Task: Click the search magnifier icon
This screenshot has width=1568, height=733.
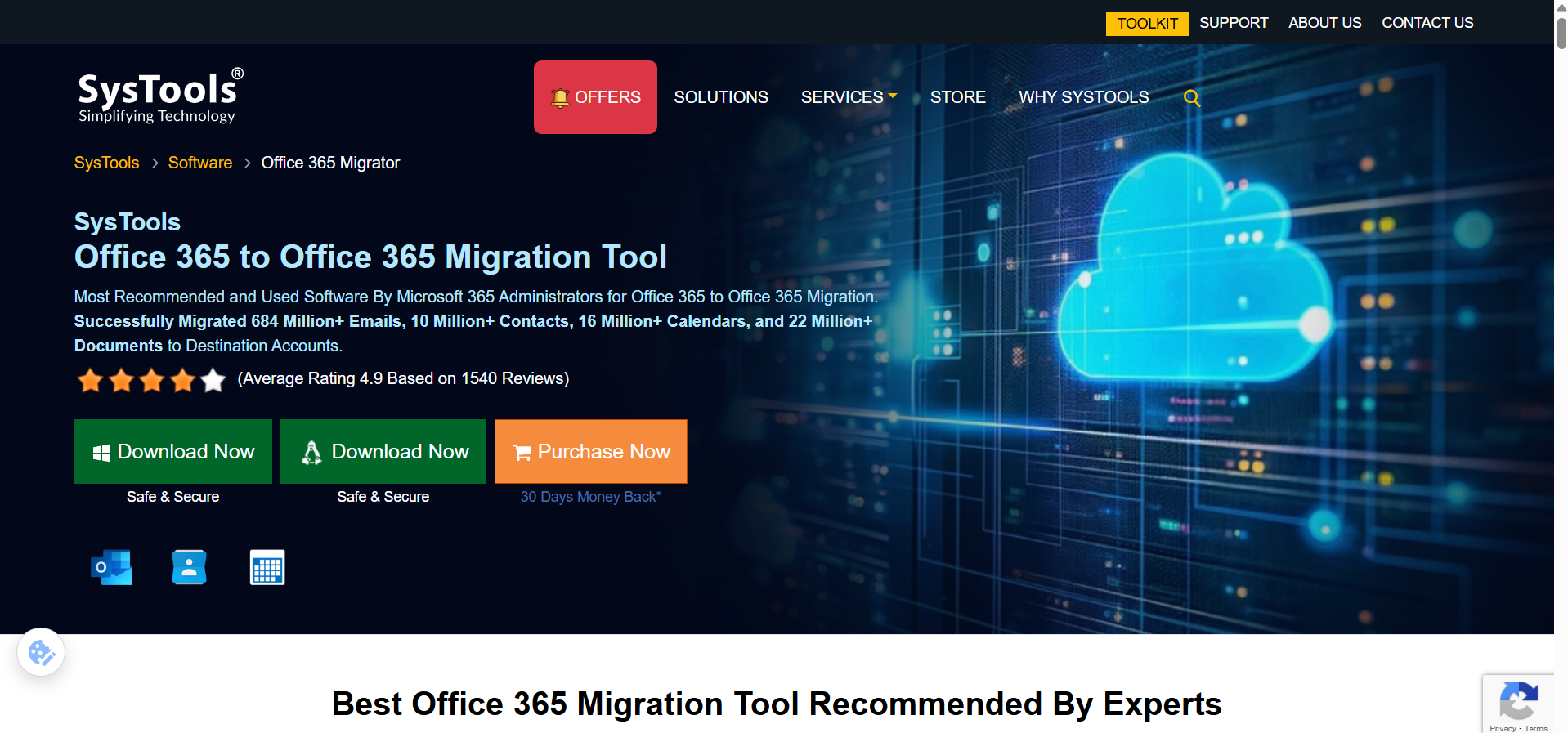Action: pos(1191,98)
